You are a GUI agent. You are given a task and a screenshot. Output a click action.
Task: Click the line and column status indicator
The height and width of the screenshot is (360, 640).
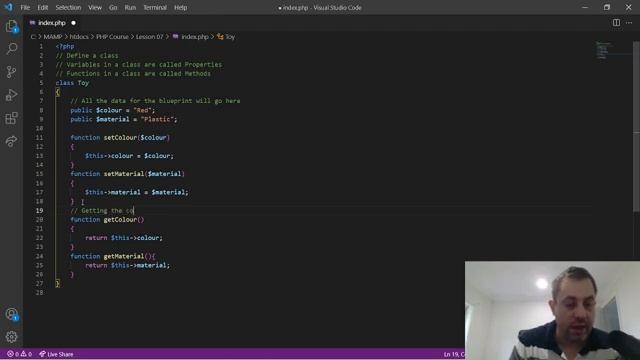pyautogui.click(x=454, y=354)
